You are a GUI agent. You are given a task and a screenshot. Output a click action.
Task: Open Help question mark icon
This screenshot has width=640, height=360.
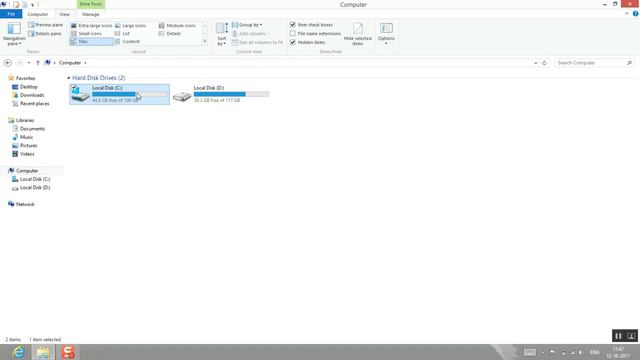point(636,14)
